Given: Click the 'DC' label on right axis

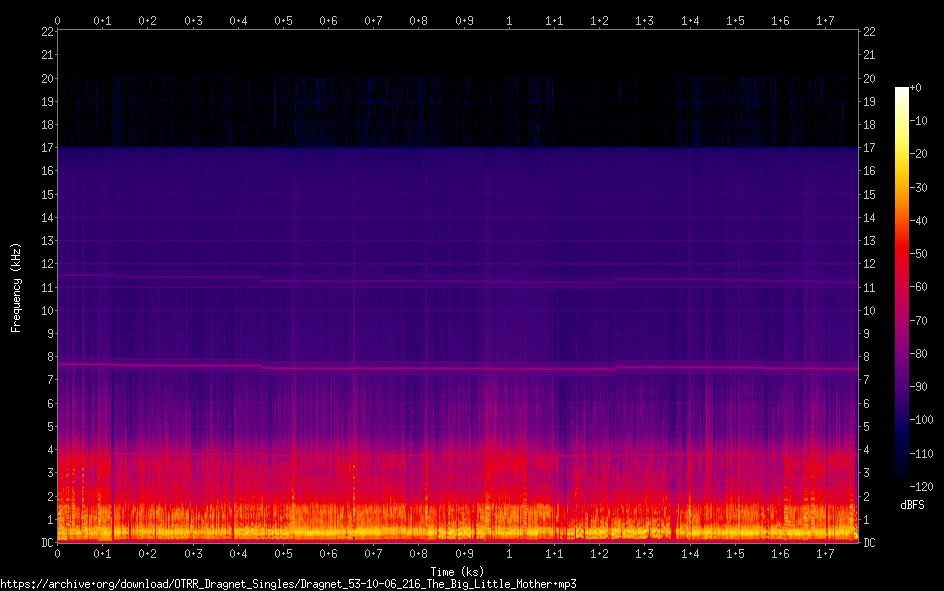Looking at the screenshot, I should [869, 543].
